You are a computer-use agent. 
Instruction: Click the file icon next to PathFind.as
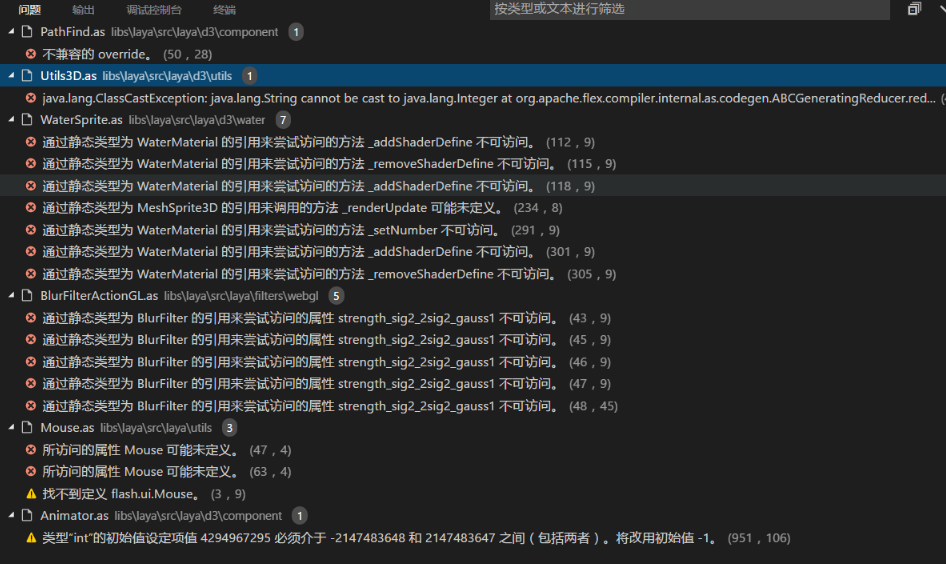click(x=27, y=32)
